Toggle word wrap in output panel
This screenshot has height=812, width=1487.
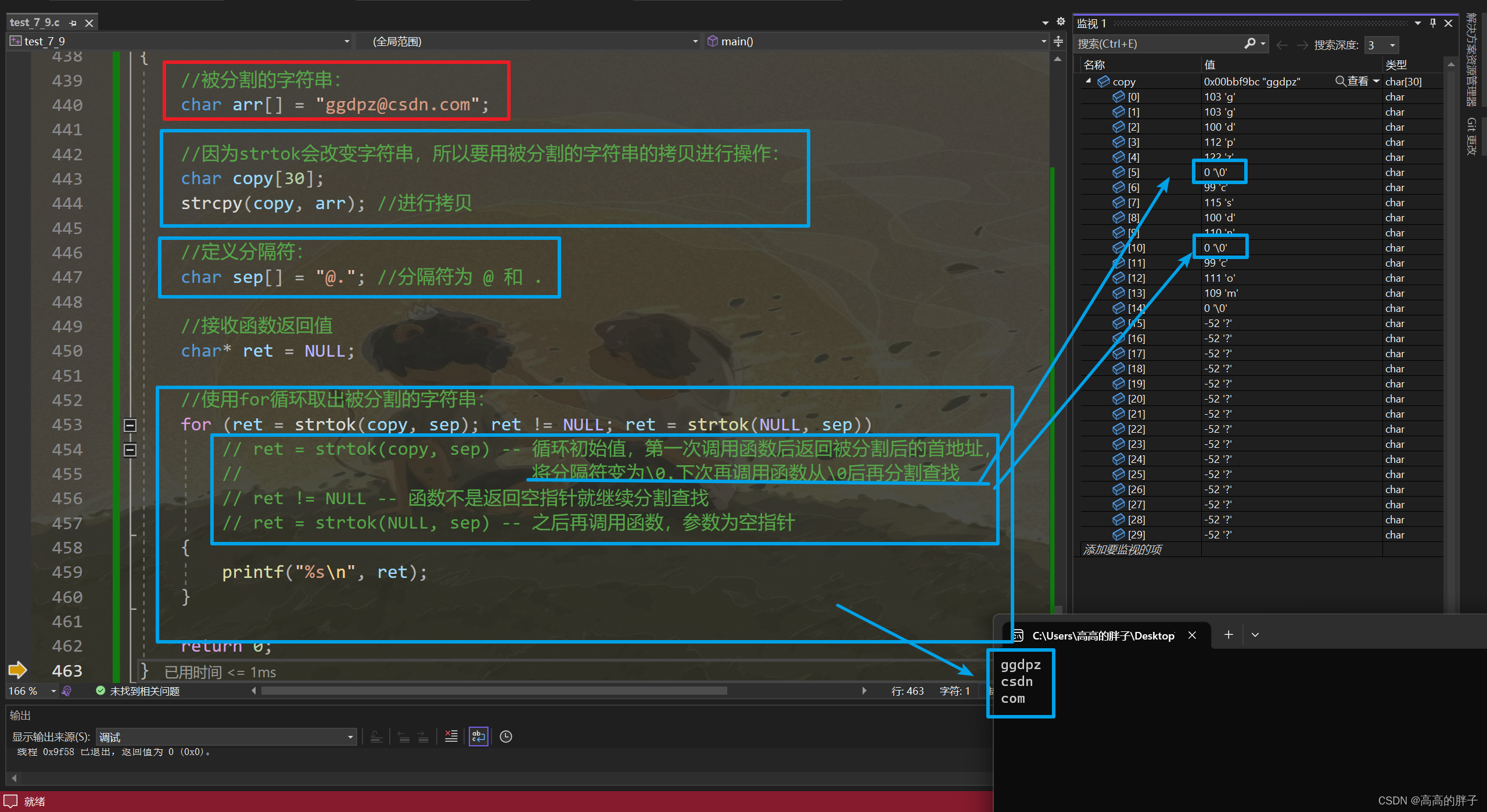[479, 736]
